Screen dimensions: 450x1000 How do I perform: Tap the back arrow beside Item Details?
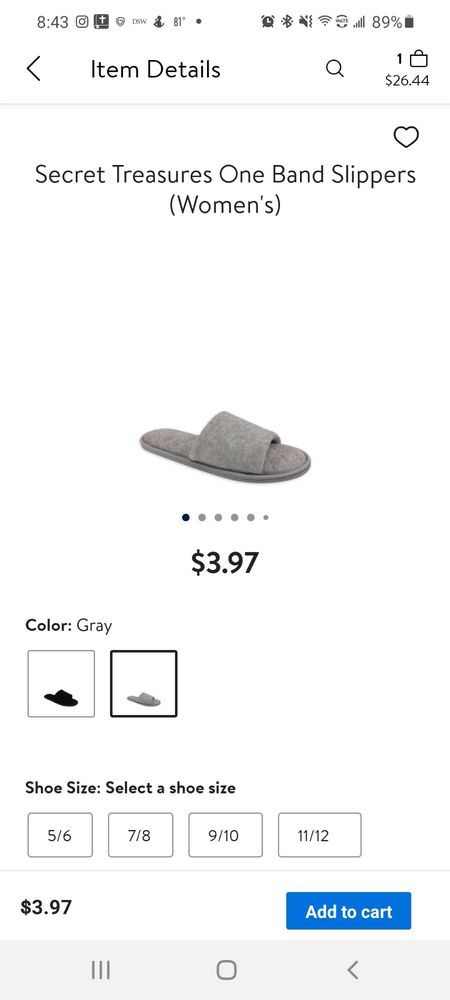[34, 68]
